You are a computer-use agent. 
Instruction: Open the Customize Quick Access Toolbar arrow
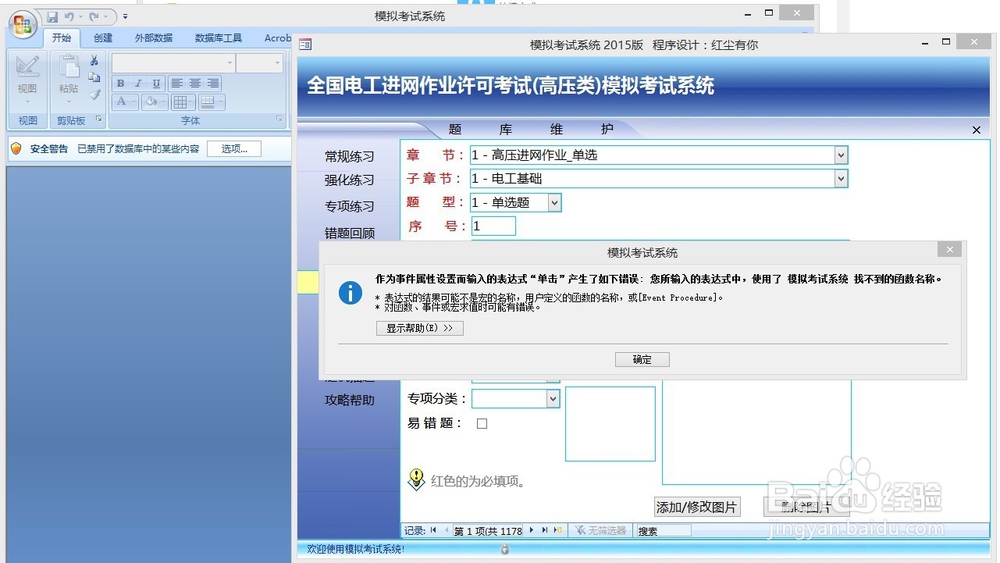point(125,17)
